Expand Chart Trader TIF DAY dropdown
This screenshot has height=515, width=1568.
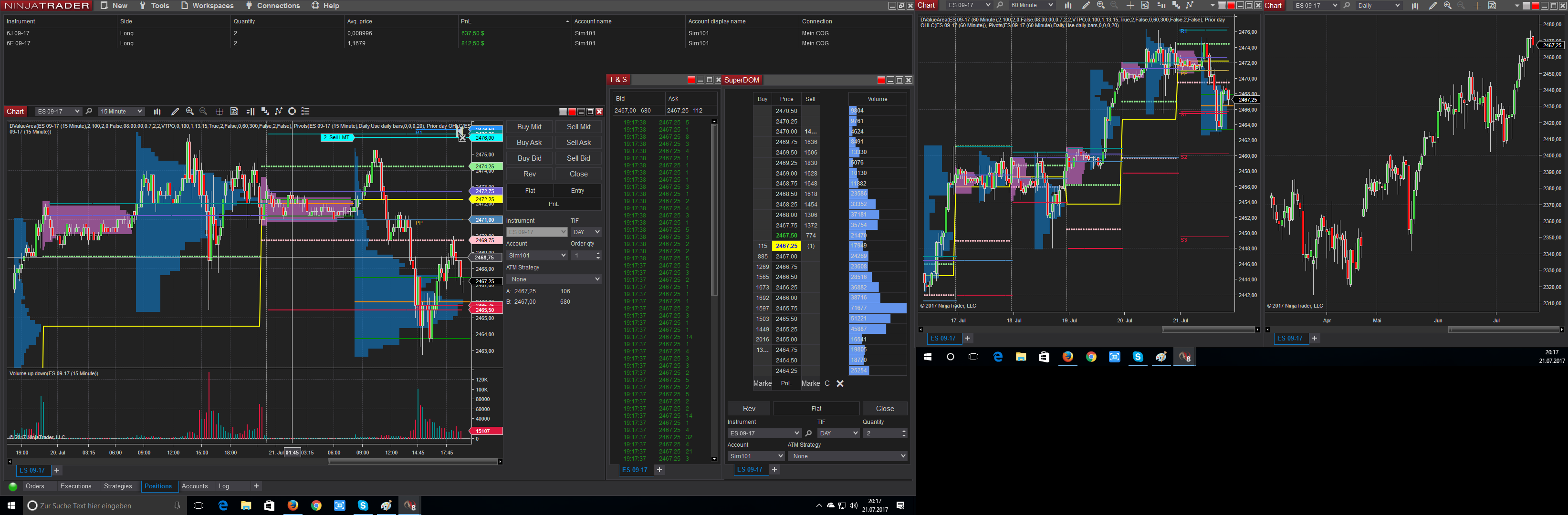(x=585, y=232)
